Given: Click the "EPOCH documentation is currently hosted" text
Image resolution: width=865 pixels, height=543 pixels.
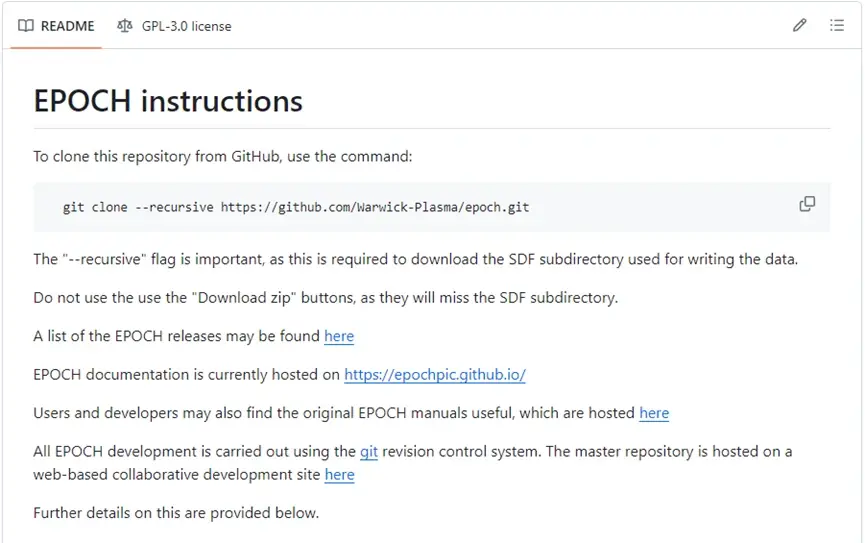Looking at the screenshot, I should (x=187, y=375).
